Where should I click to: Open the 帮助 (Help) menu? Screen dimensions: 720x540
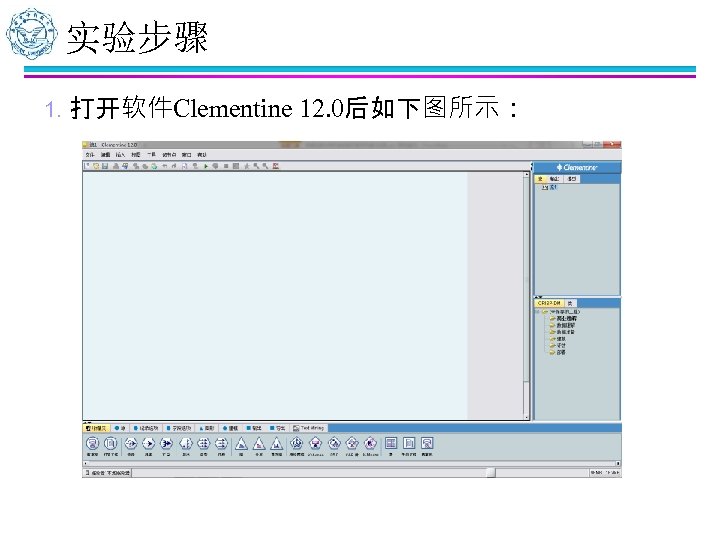tap(202, 155)
